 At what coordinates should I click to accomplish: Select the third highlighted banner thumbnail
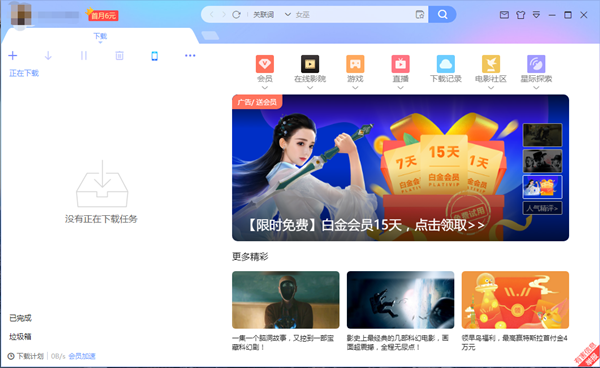pos(542,187)
